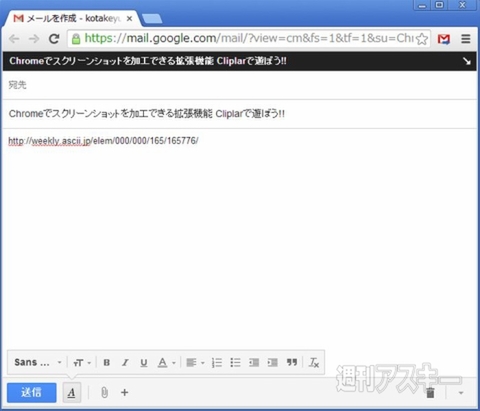Maximize the Chrome window
This screenshot has width=480, height=411.
pos(440,5)
